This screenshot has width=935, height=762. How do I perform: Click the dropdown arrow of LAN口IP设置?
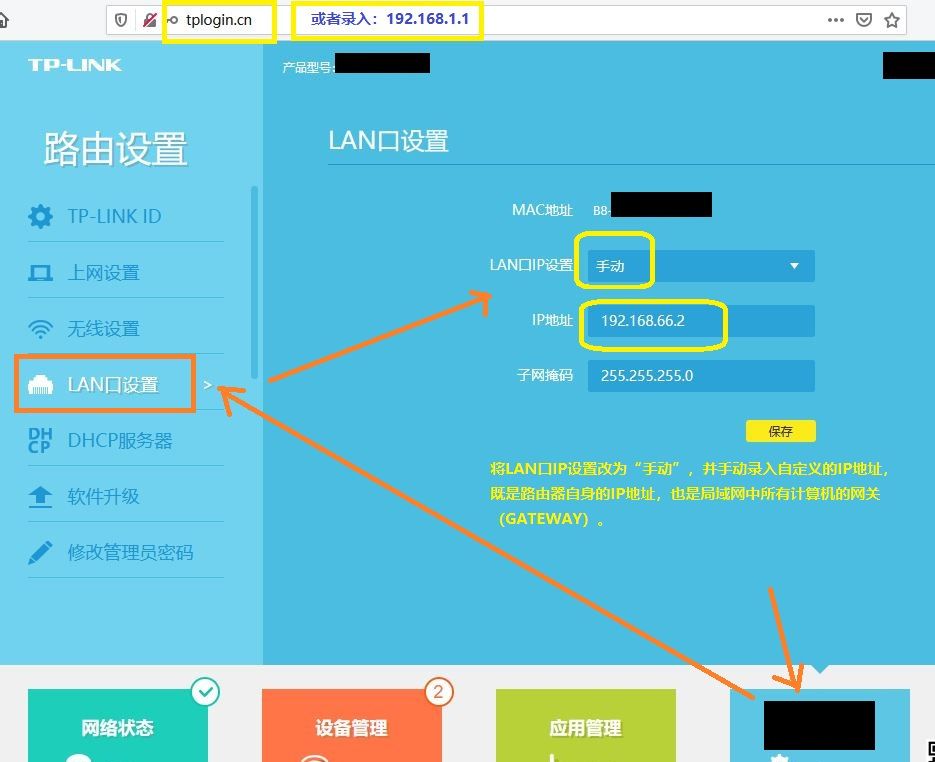pyautogui.click(x=794, y=265)
